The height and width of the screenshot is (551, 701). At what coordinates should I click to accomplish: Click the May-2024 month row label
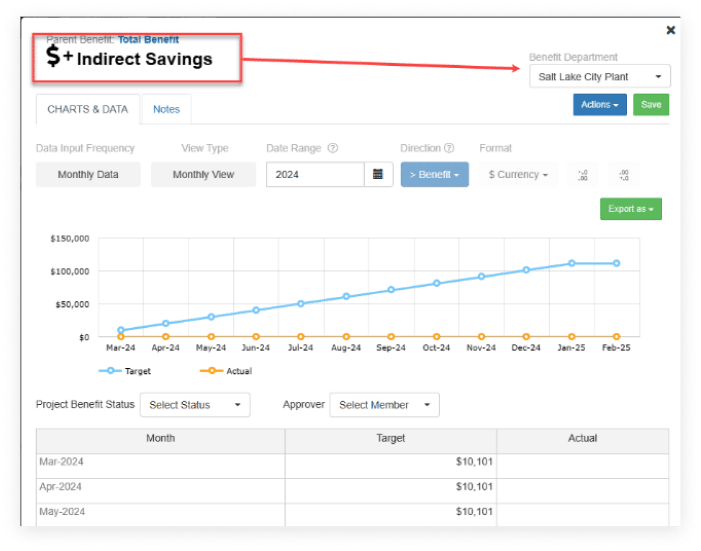pyautogui.click(x=62, y=512)
